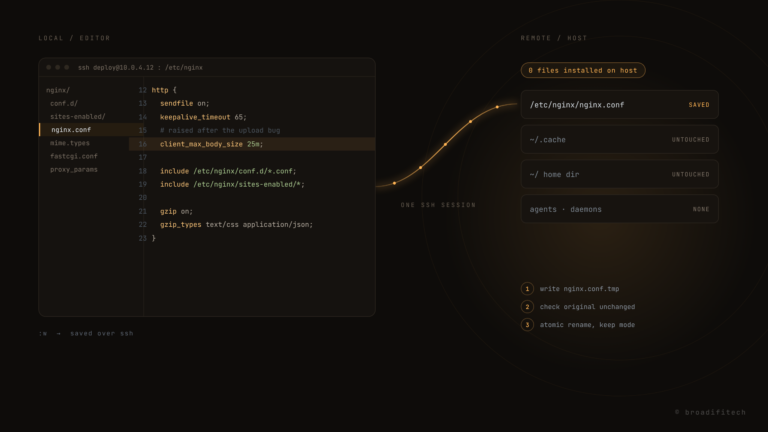The width and height of the screenshot is (768, 432).
Task: Click the 'sendfile on;' line
Action: [185, 103]
